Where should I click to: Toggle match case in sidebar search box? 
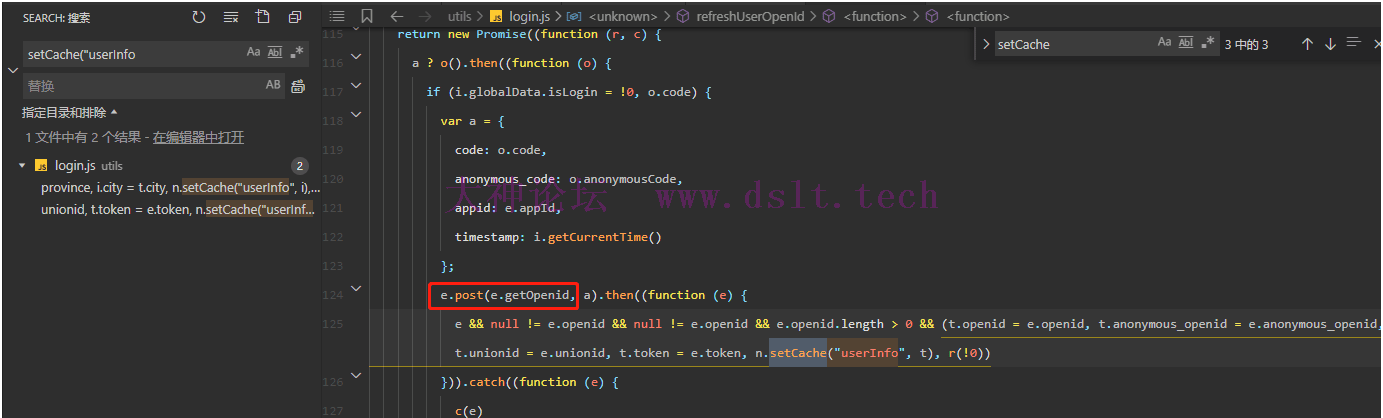[254, 53]
